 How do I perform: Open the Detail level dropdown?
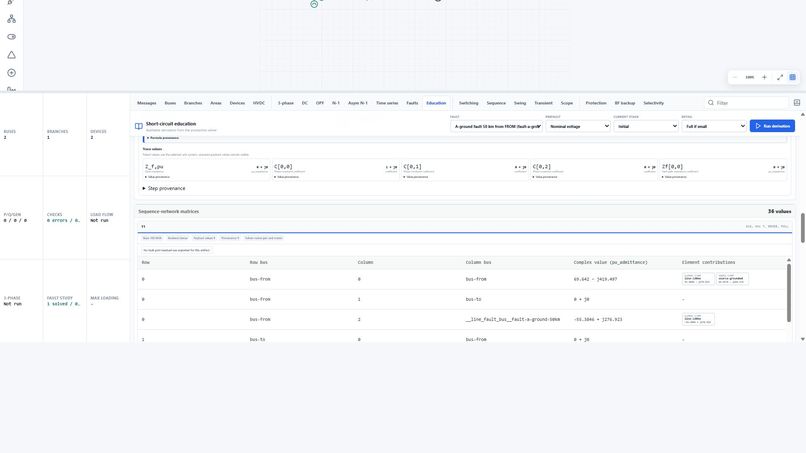pos(713,126)
